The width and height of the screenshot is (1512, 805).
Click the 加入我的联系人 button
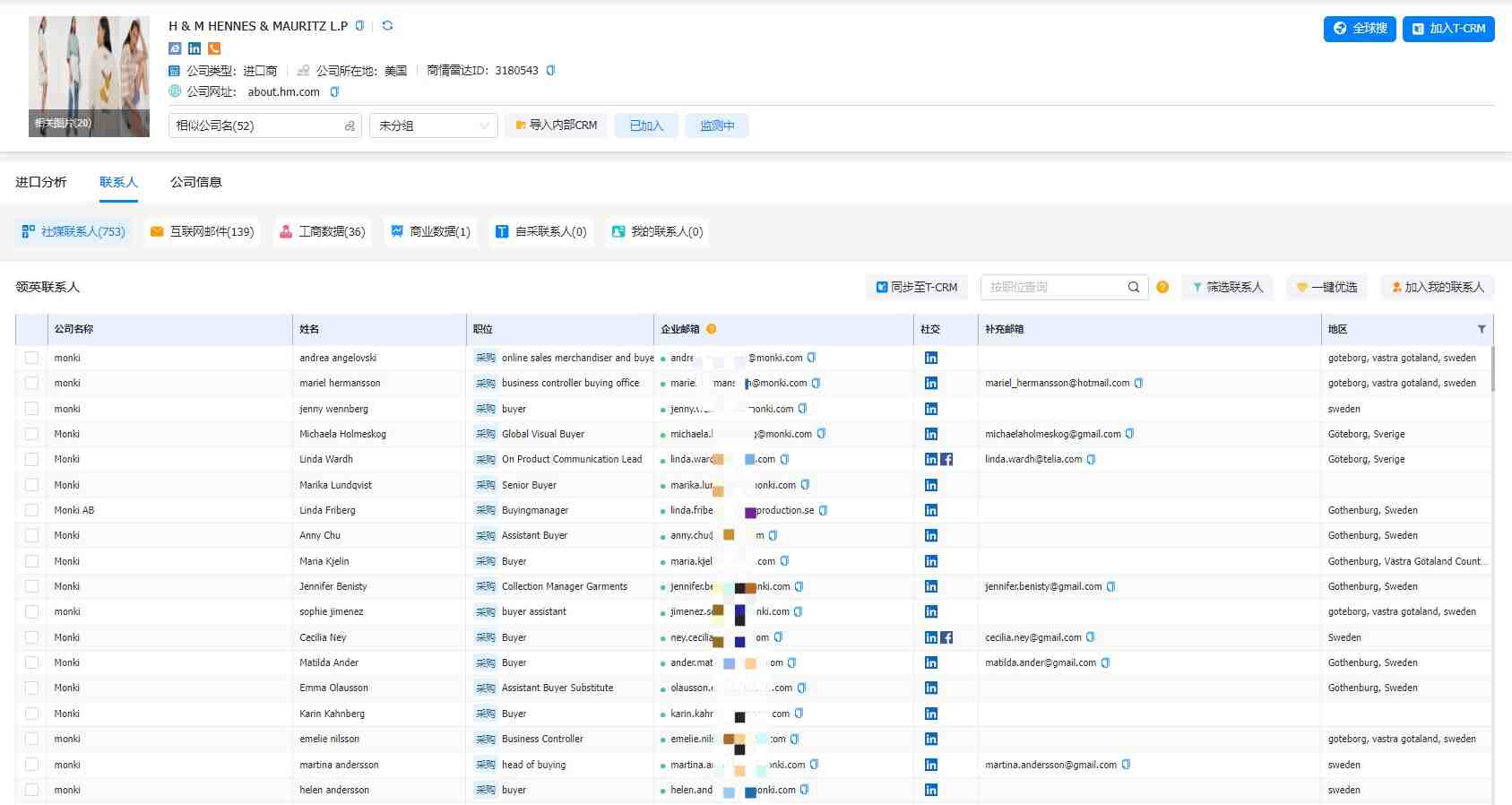(1438, 287)
